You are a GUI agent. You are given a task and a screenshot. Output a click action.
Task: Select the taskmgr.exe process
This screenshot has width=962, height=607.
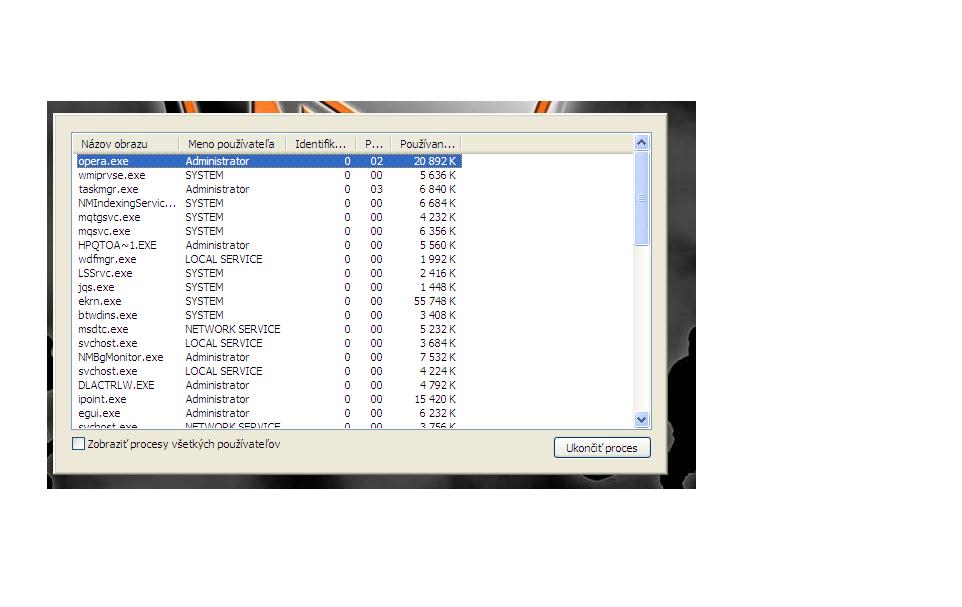tap(108, 189)
